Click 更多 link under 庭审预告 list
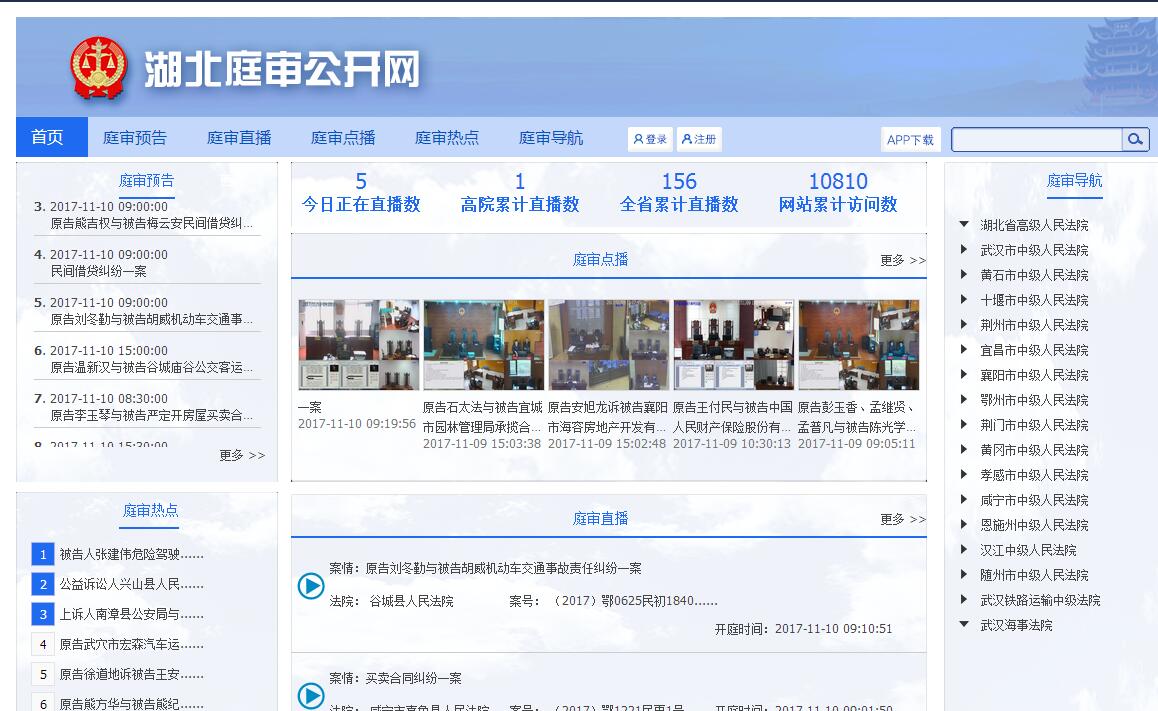Viewport: 1158px width, 711px height. [242, 455]
